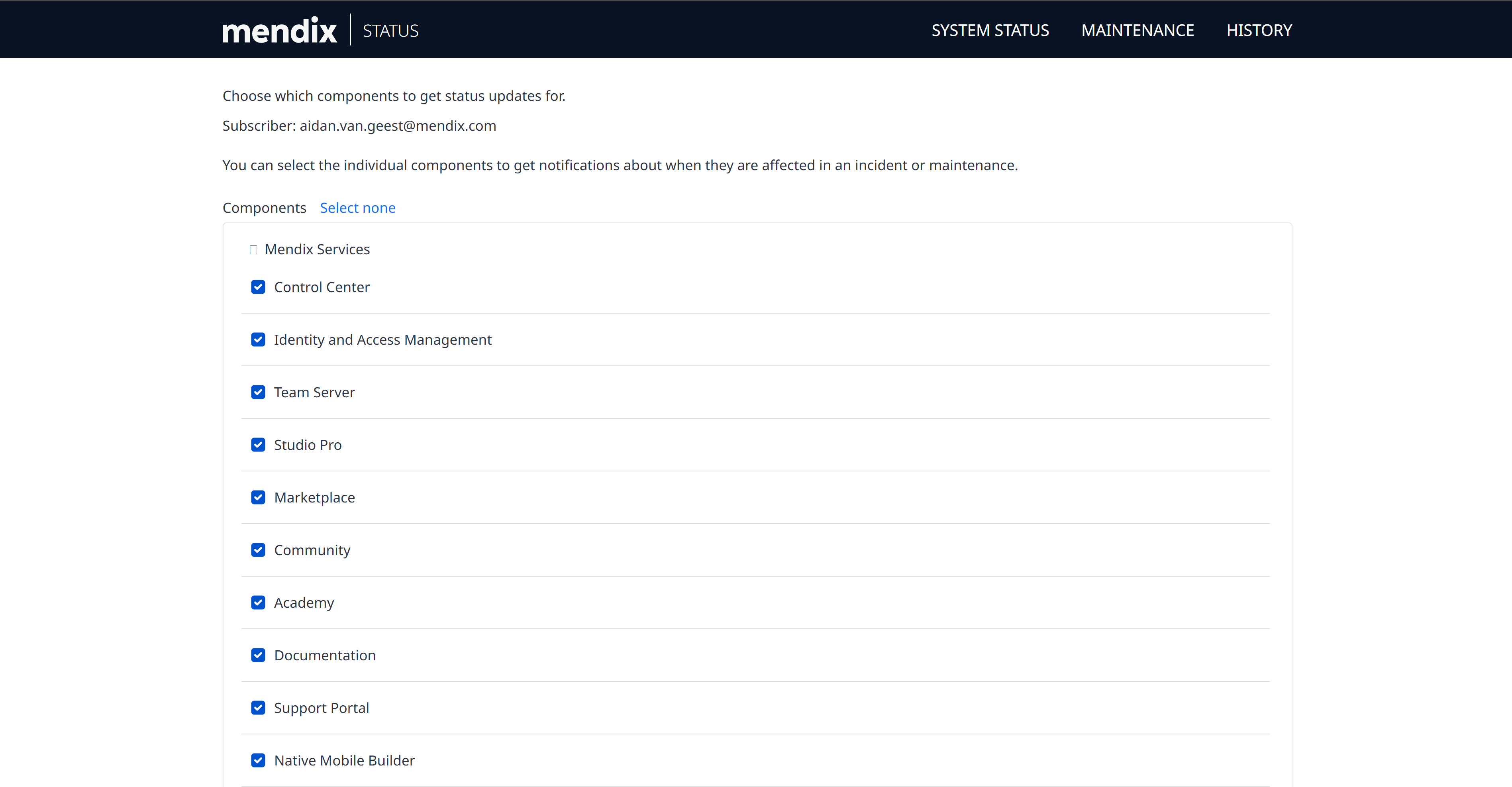1512x787 pixels.
Task: Click the Mendix Services group label
Action: (x=318, y=249)
